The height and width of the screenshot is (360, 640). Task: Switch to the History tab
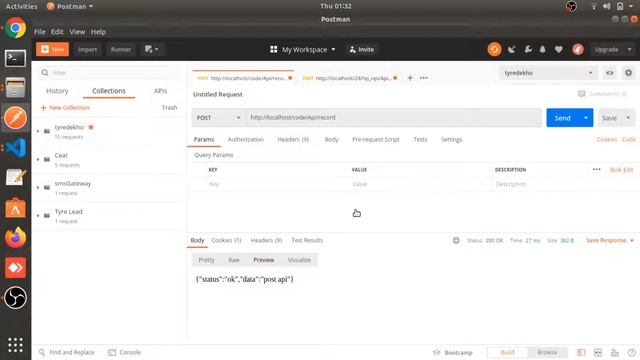point(57,91)
